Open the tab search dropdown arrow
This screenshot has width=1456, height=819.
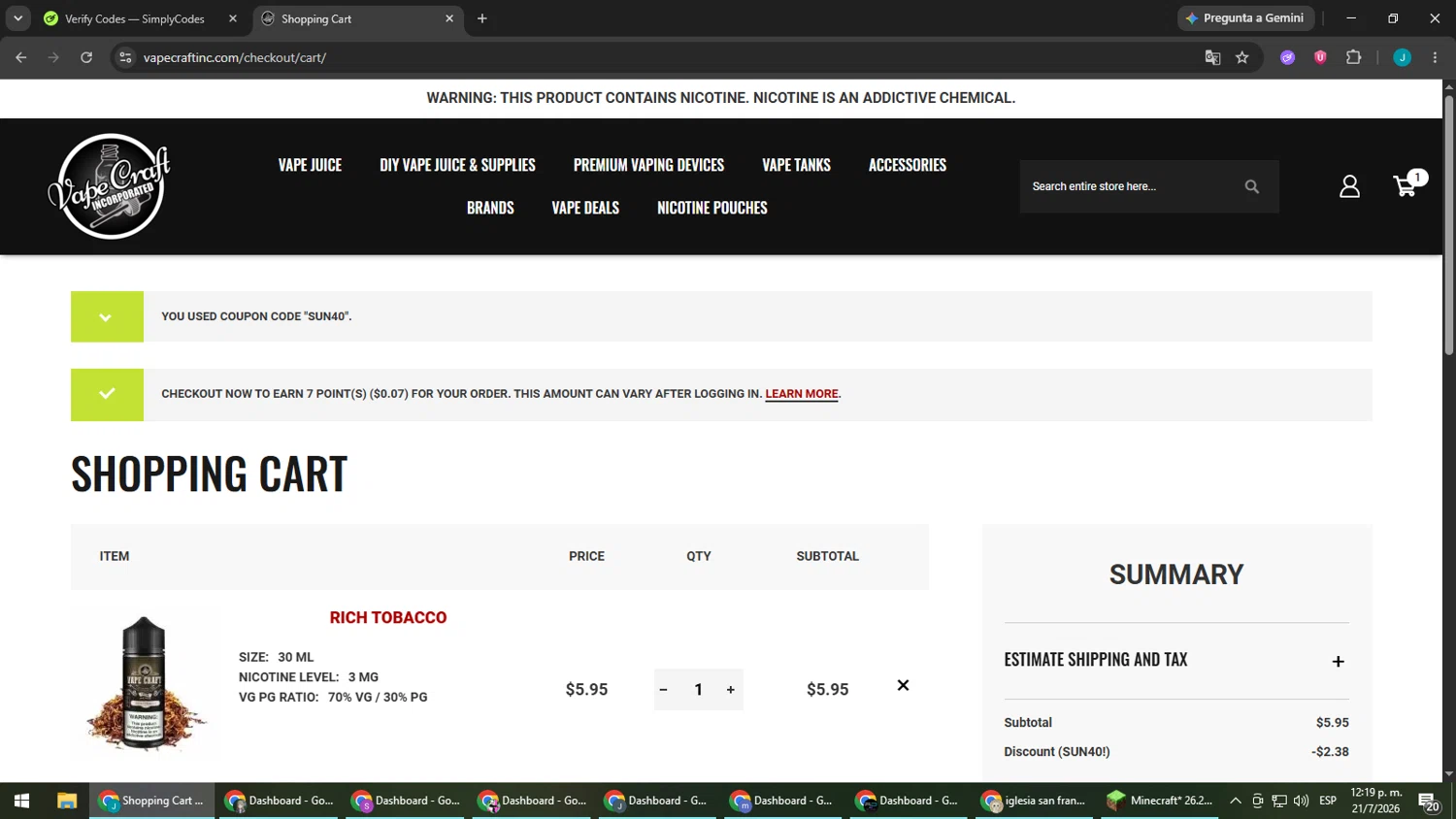click(17, 18)
